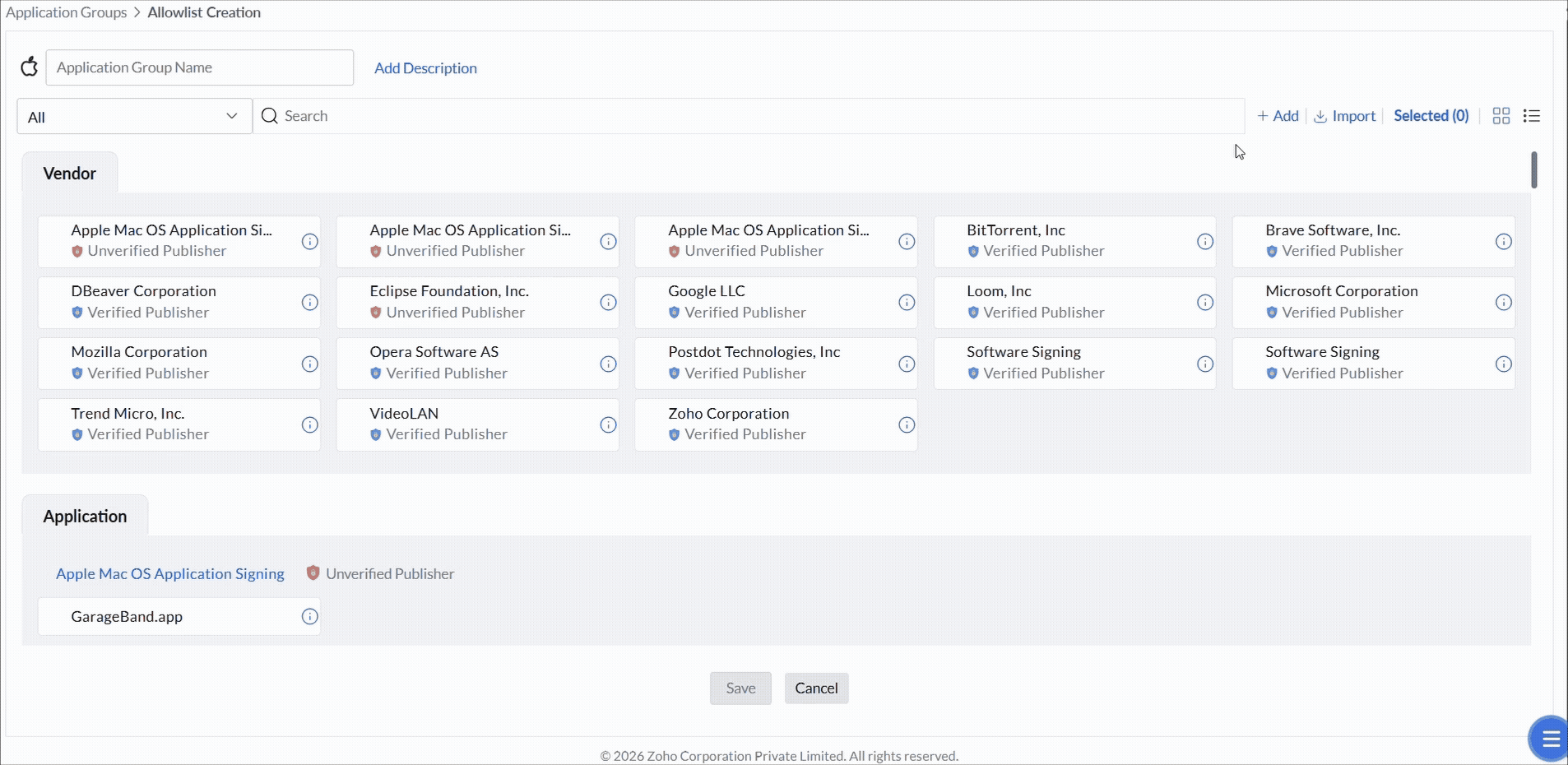Select the Brave Software, Inc. vendor card
This screenshot has width=1568, height=765.
click(x=1373, y=241)
